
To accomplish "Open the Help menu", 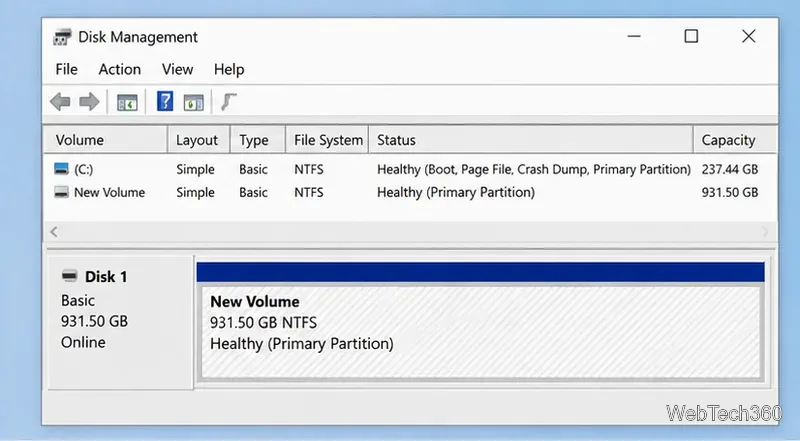I will click(x=229, y=69).
